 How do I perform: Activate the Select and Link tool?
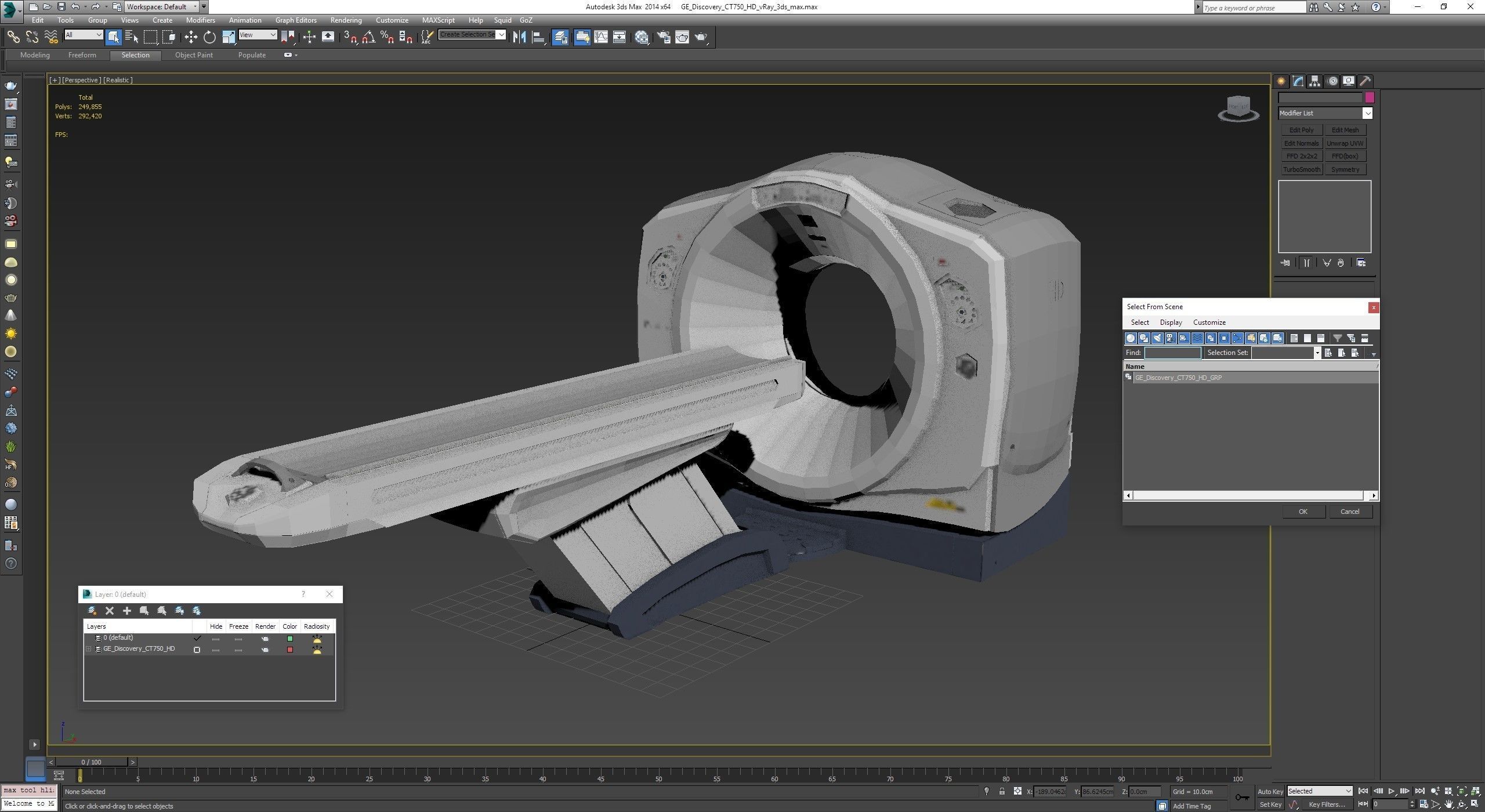pos(13,37)
